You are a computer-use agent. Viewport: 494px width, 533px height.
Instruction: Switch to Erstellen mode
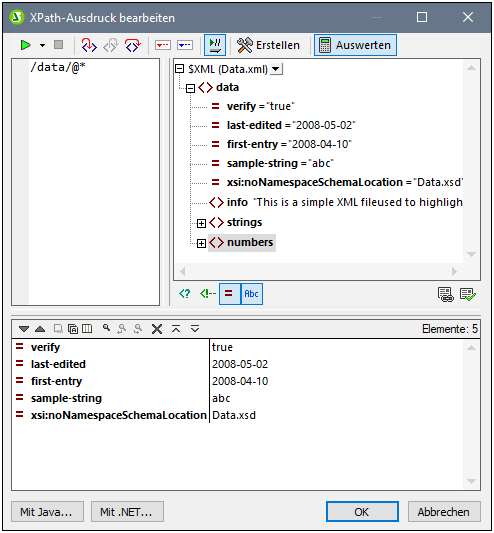click(269, 45)
